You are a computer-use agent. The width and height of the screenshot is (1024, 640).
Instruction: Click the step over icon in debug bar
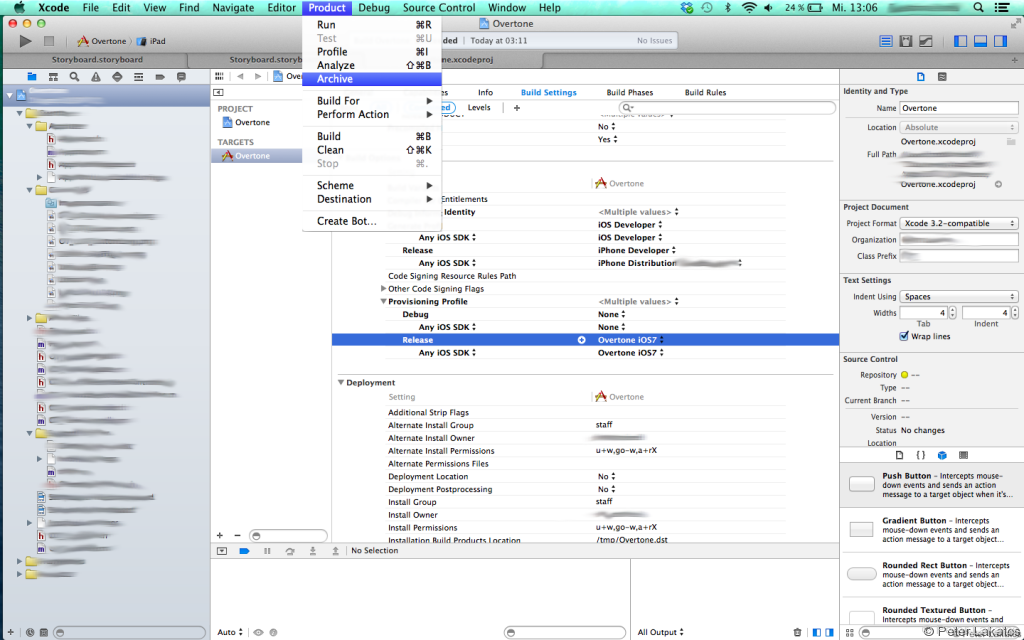pyautogui.click(x=290, y=551)
